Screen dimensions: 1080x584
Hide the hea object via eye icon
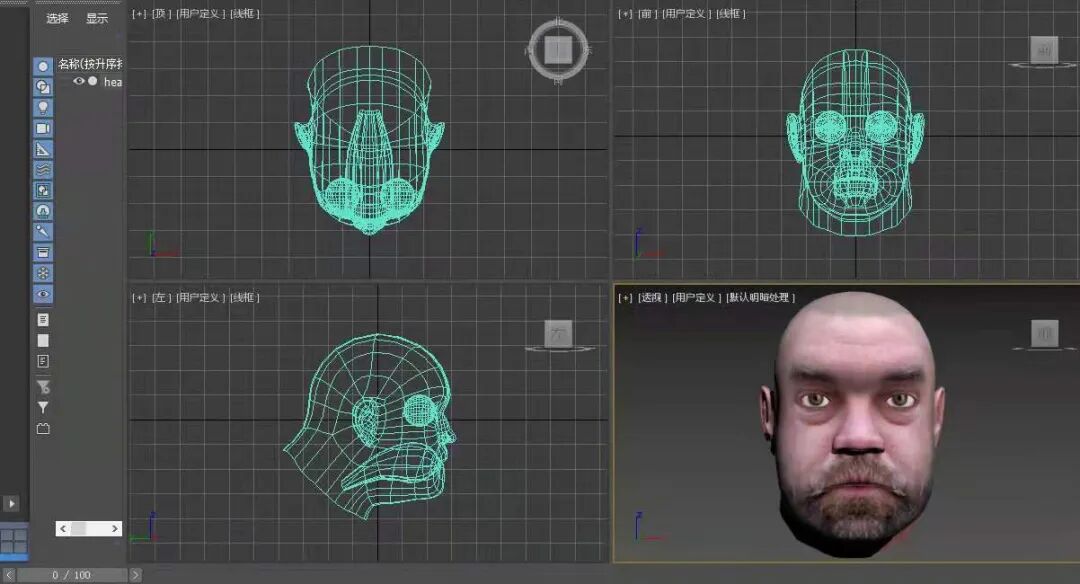[79, 81]
